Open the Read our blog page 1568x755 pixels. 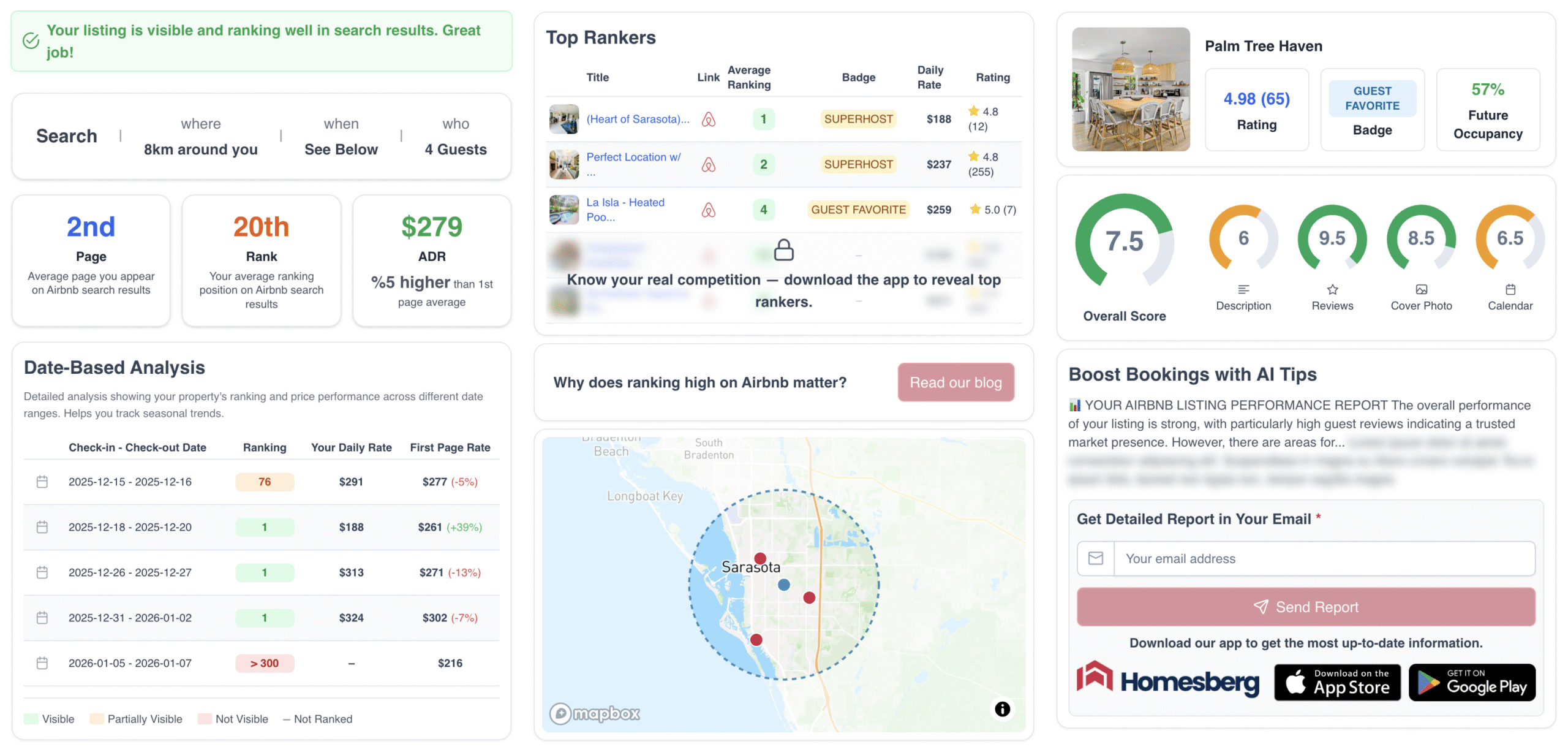point(956,382)
